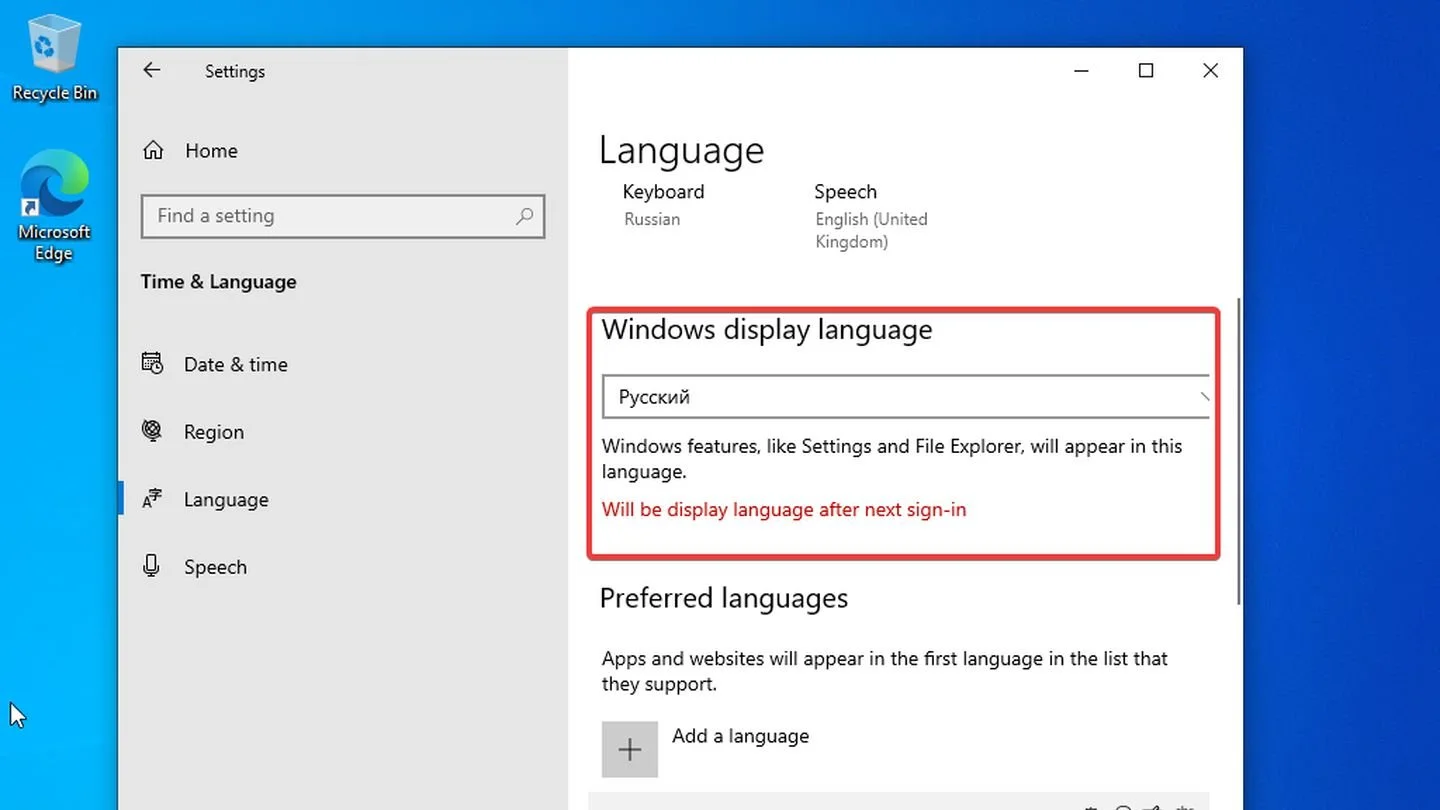Click the plus icon for Add a language
Viewport: 1440px width, 810px height.
click(x=630, y=749)
